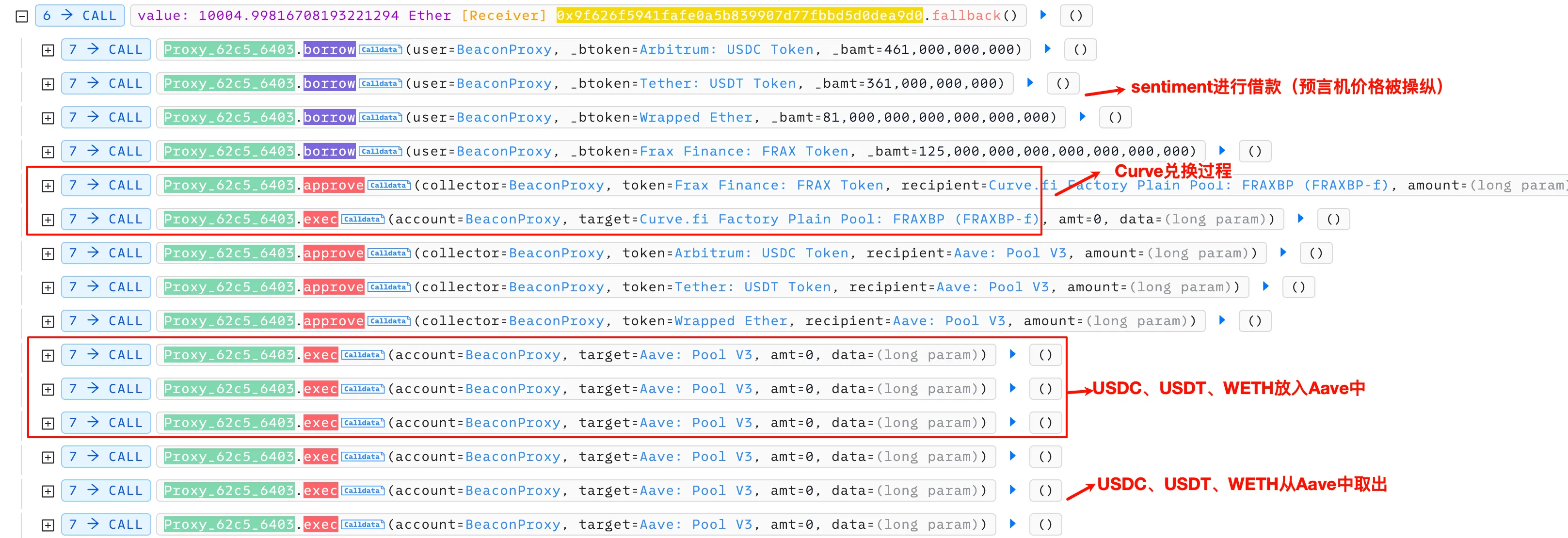Open return value () of borrow USDC row
Screen dimensions: 1568x538
(x=1080, y=49)
